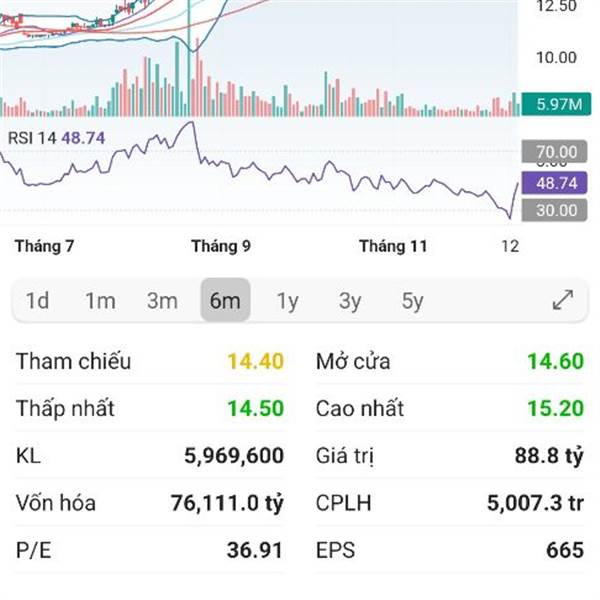
Task: Tap the Tham chiếu value 14.40
Action: click(255, 362)
